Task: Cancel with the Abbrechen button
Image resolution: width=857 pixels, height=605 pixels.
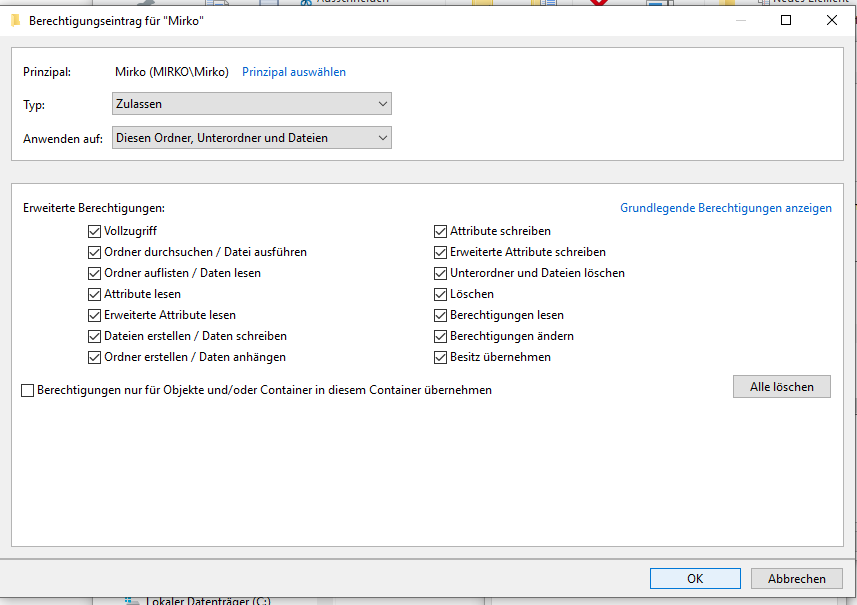Action: (796, 578)
